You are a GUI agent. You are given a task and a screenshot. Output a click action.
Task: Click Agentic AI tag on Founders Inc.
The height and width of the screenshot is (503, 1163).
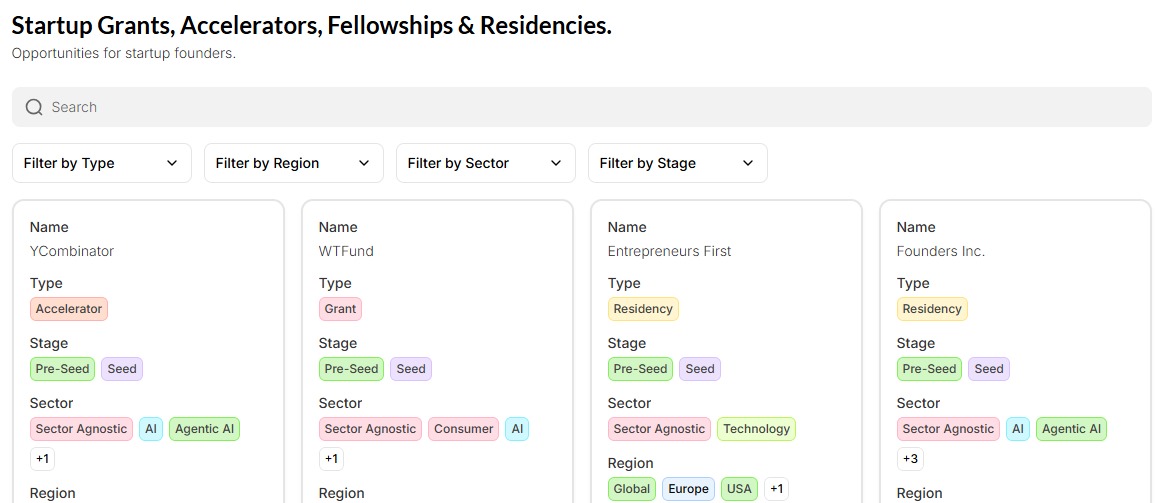click(x=1071, y=429)
